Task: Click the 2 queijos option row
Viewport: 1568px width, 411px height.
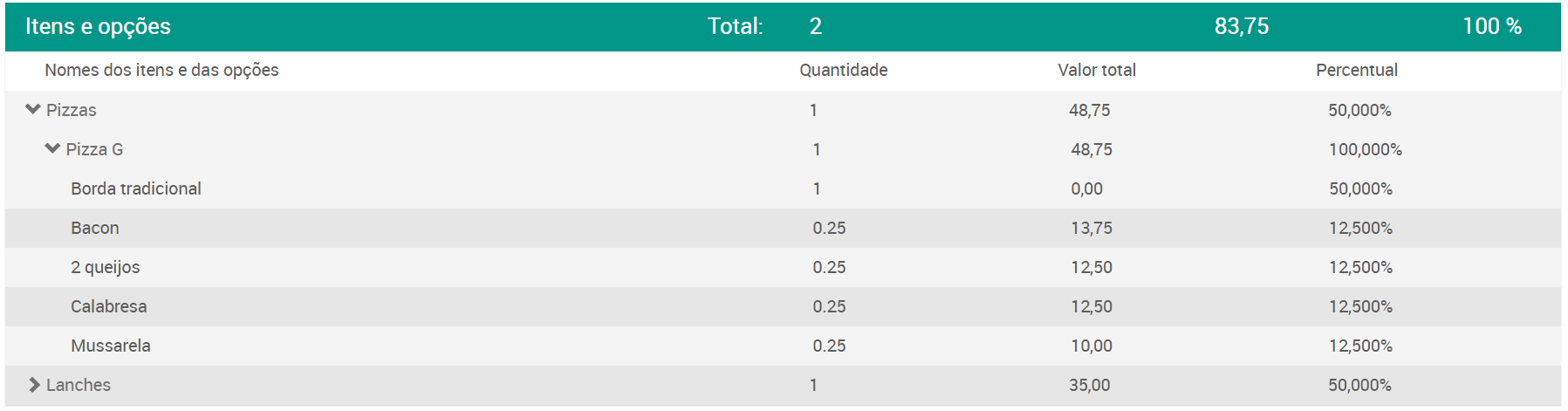Action: (x=783, y=267)
